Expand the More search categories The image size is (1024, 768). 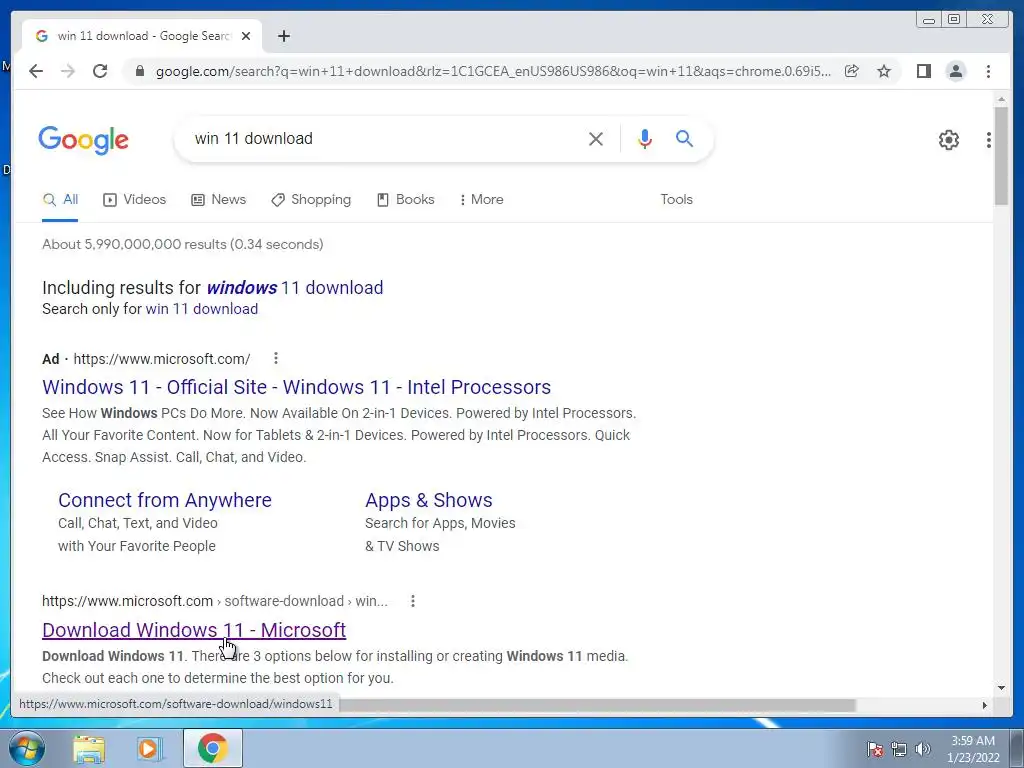click(481, 200)
